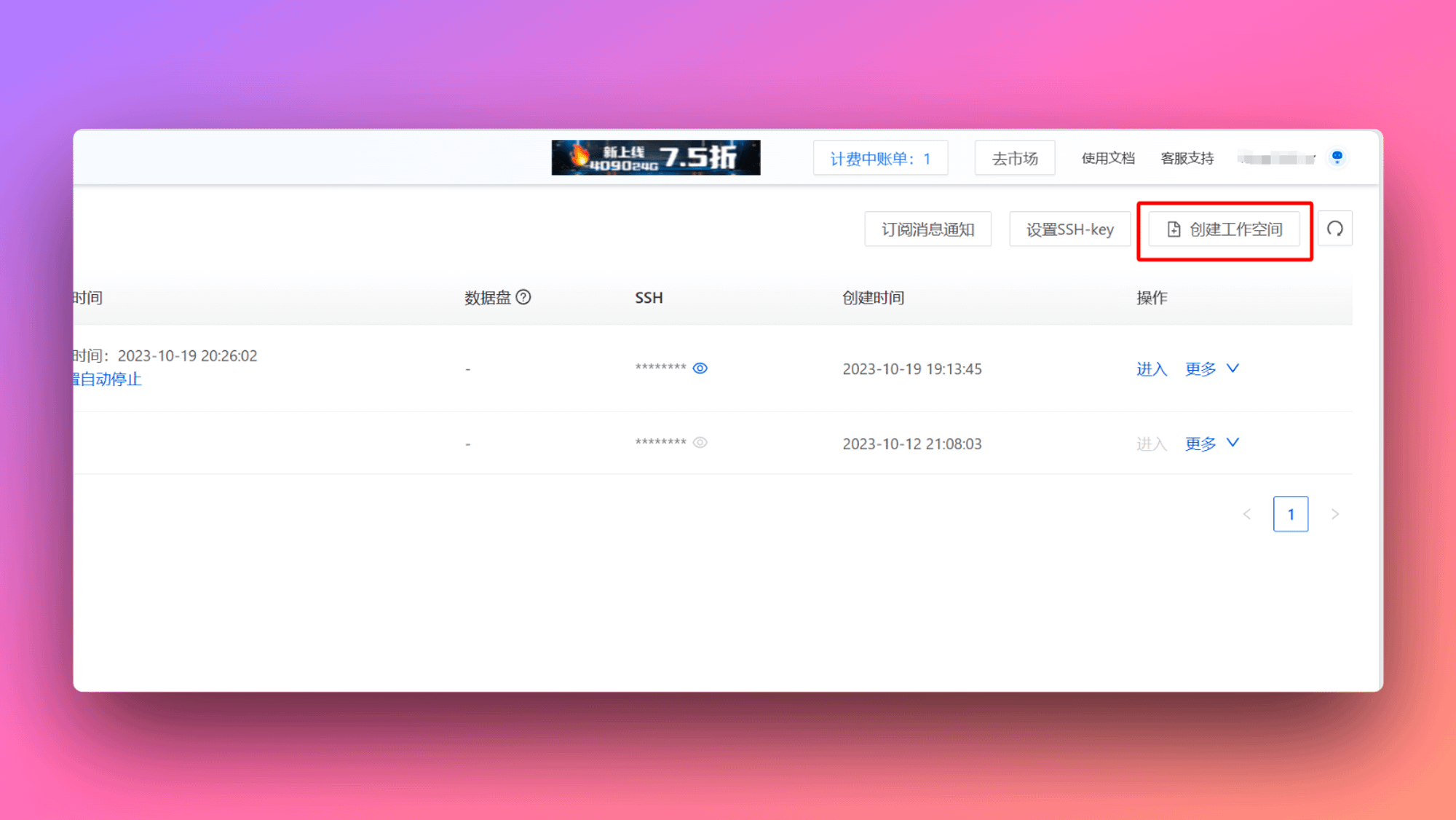Click 进入 link in first row

tap(1151, 369)
